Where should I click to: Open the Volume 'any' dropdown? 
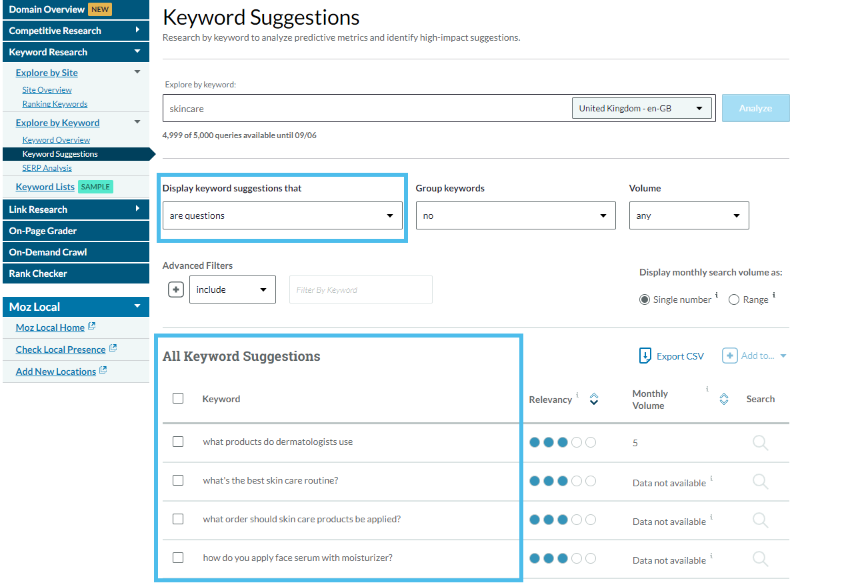[688, 216]
